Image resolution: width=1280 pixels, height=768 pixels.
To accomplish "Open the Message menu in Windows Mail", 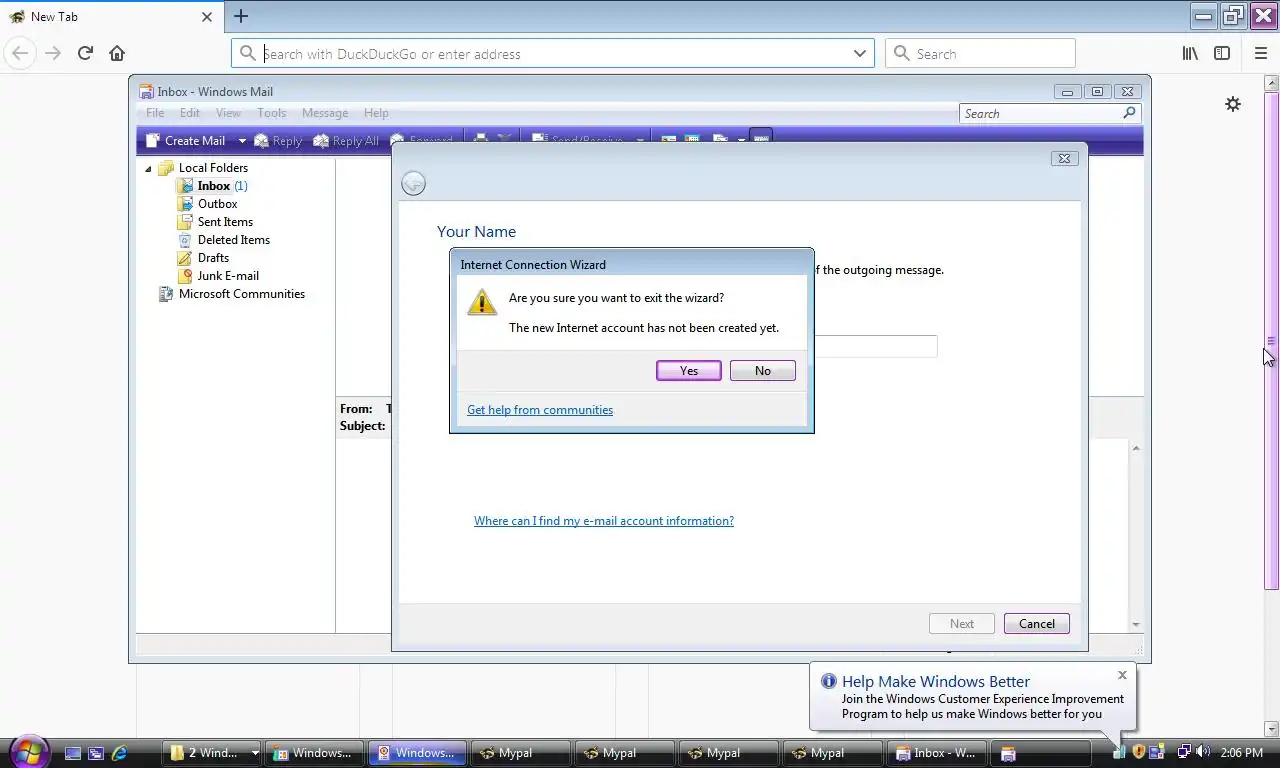I will tap(325, 113).
